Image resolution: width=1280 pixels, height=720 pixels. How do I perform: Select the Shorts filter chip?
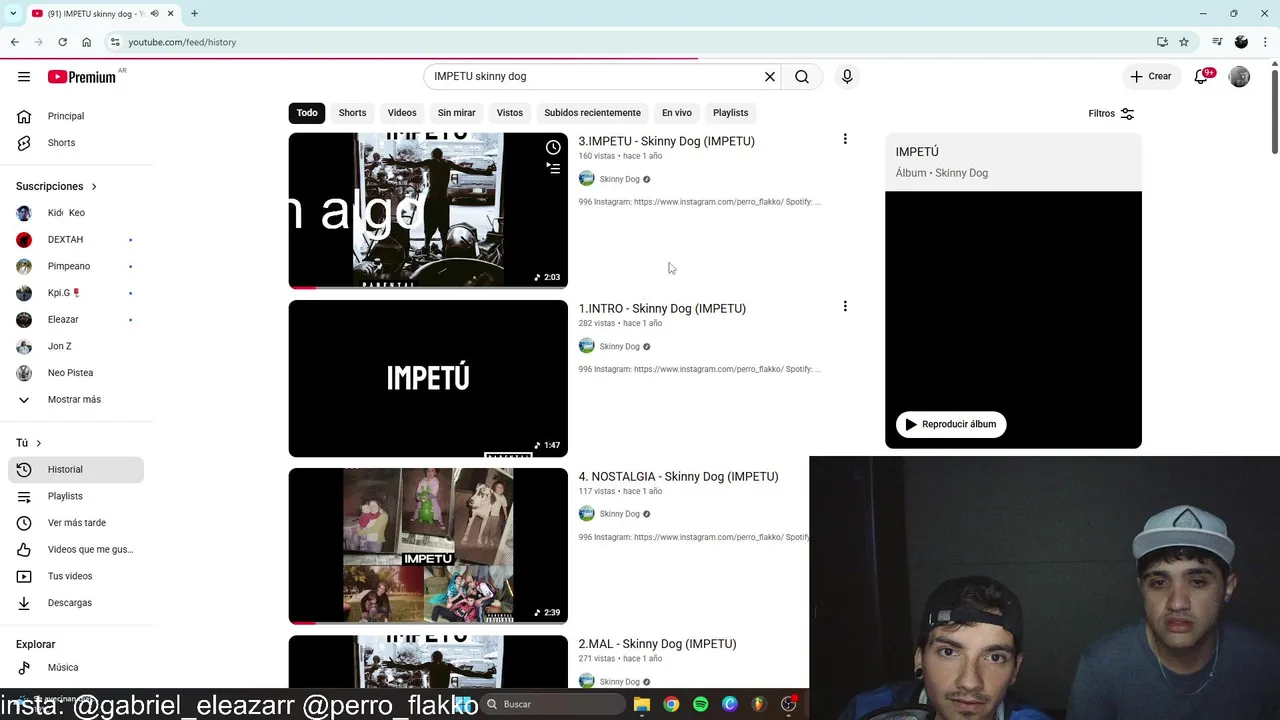click(x=352, y=113)
